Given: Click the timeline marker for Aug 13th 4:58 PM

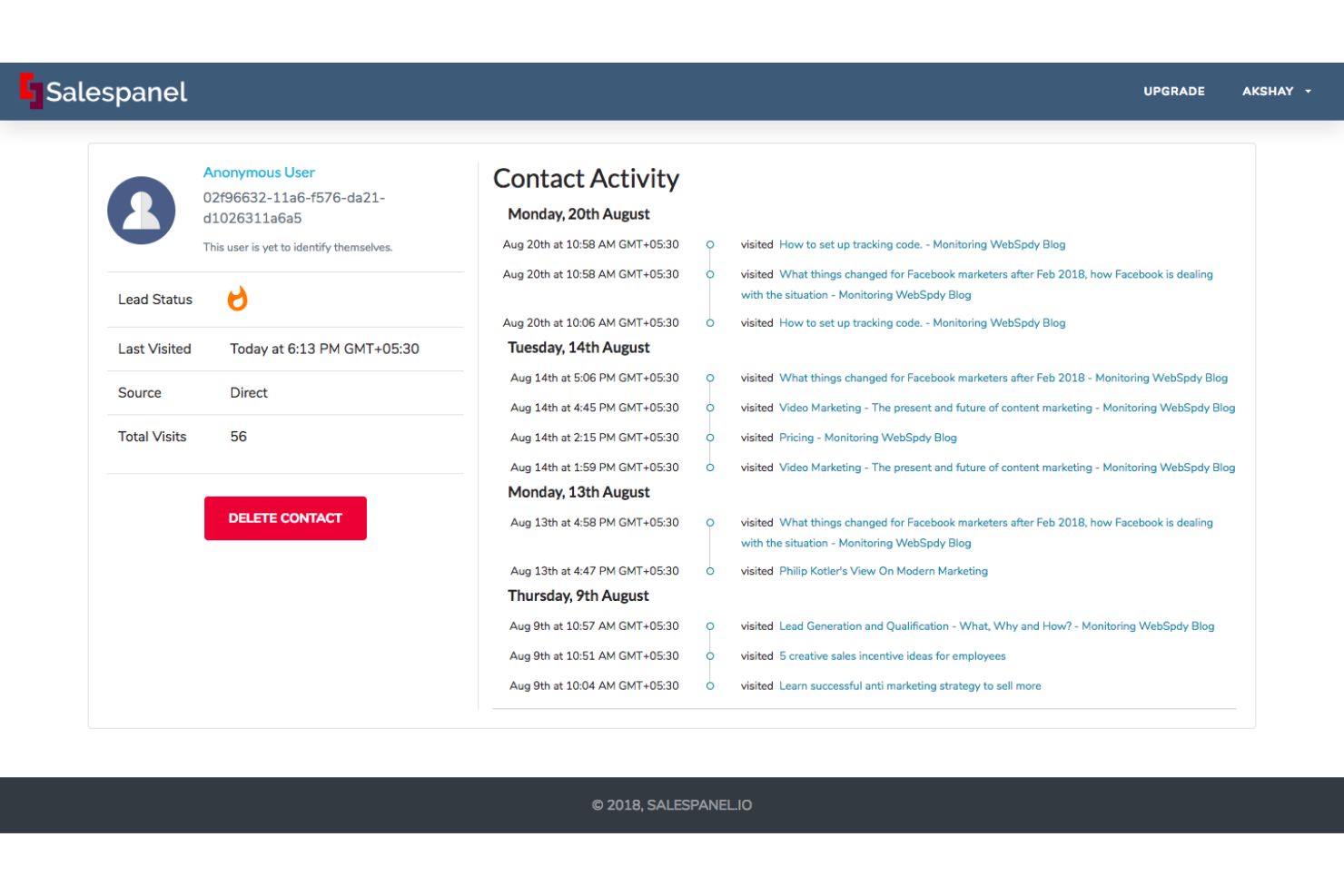Looking at the screenshot, I should pyautogui.click(x=710, y=523).
